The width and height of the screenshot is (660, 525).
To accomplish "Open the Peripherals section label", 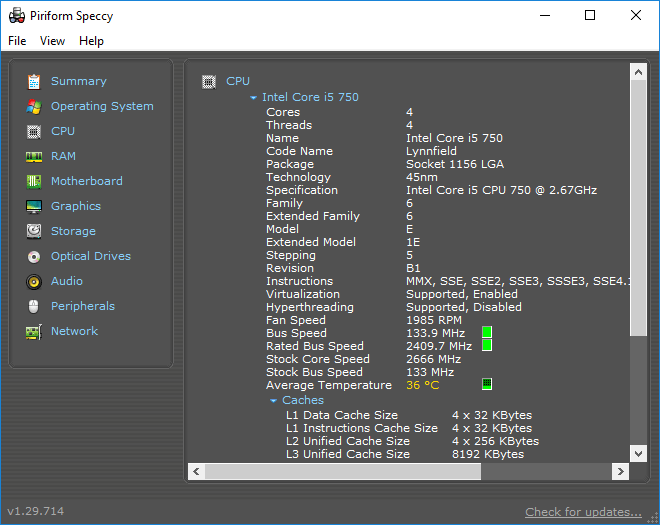I will click(x=83, y=306).
